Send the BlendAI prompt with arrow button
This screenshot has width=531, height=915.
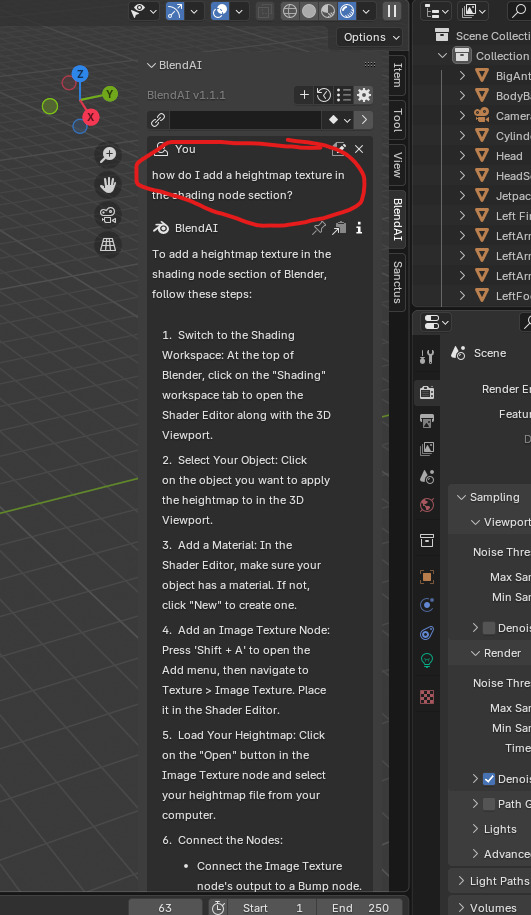tap(364, 120)
